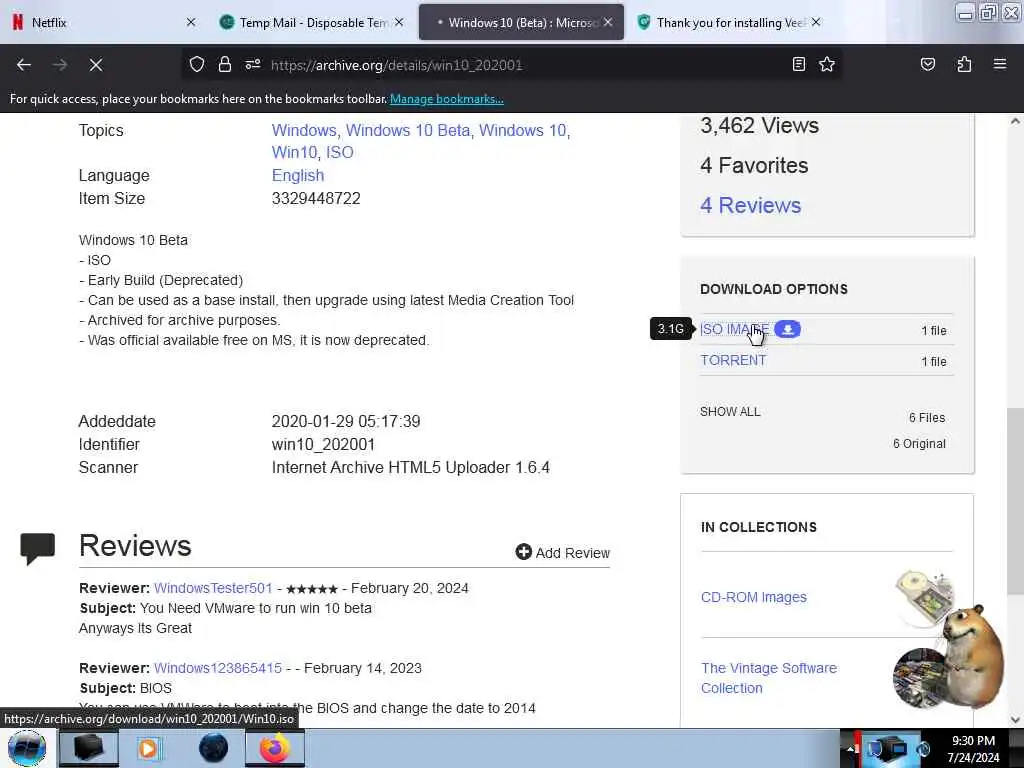Open the media player taskbar icon
This screenshot has width=1024, height=768.
click(x=150, y=748)
